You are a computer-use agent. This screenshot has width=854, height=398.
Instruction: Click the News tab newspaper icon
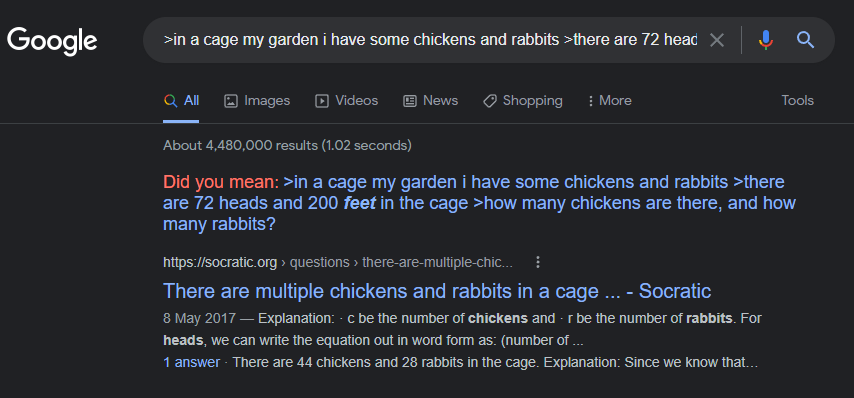coord(410,101)
